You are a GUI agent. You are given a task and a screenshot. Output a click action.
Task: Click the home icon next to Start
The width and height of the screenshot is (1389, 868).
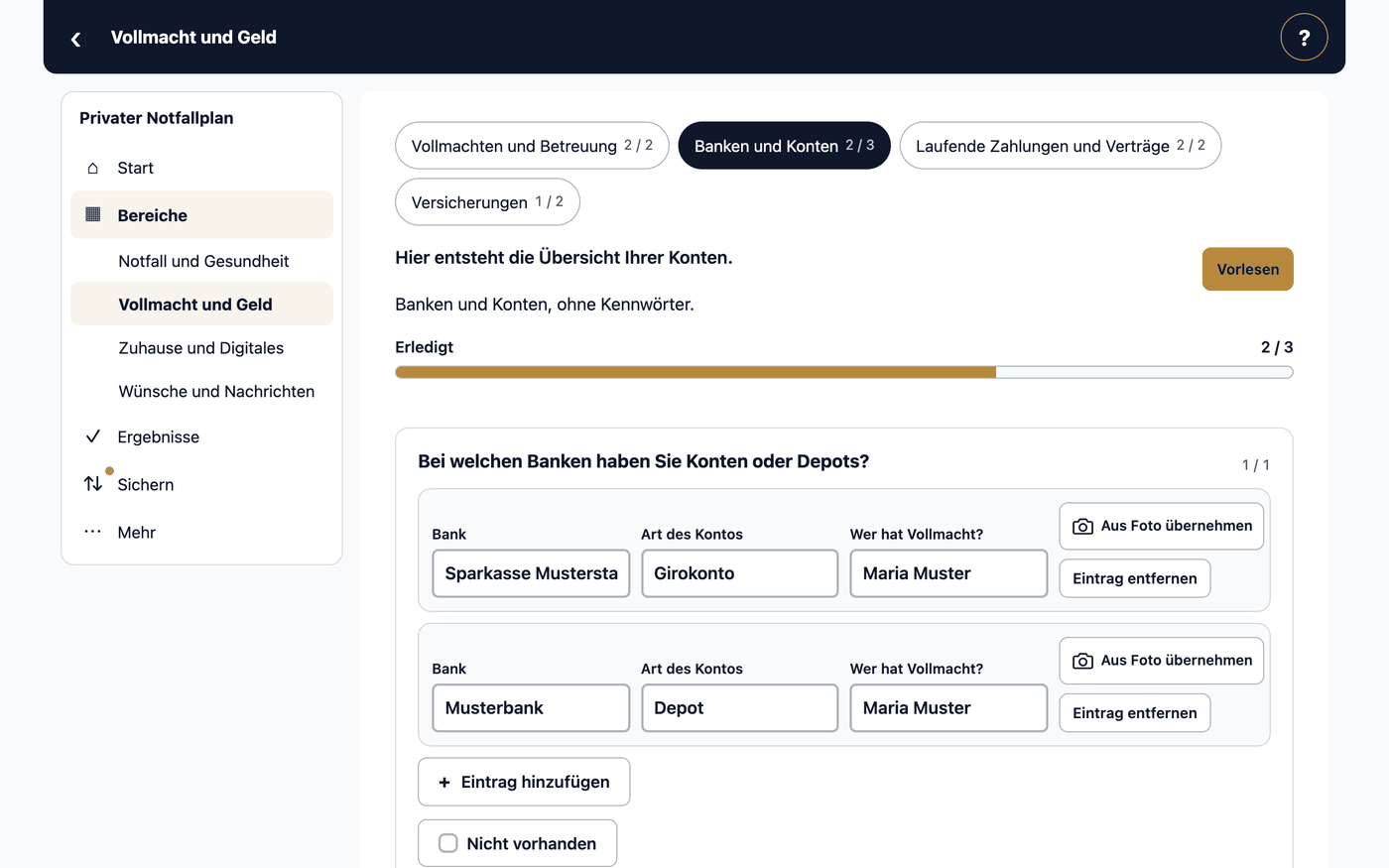click(x=93, y=168)
